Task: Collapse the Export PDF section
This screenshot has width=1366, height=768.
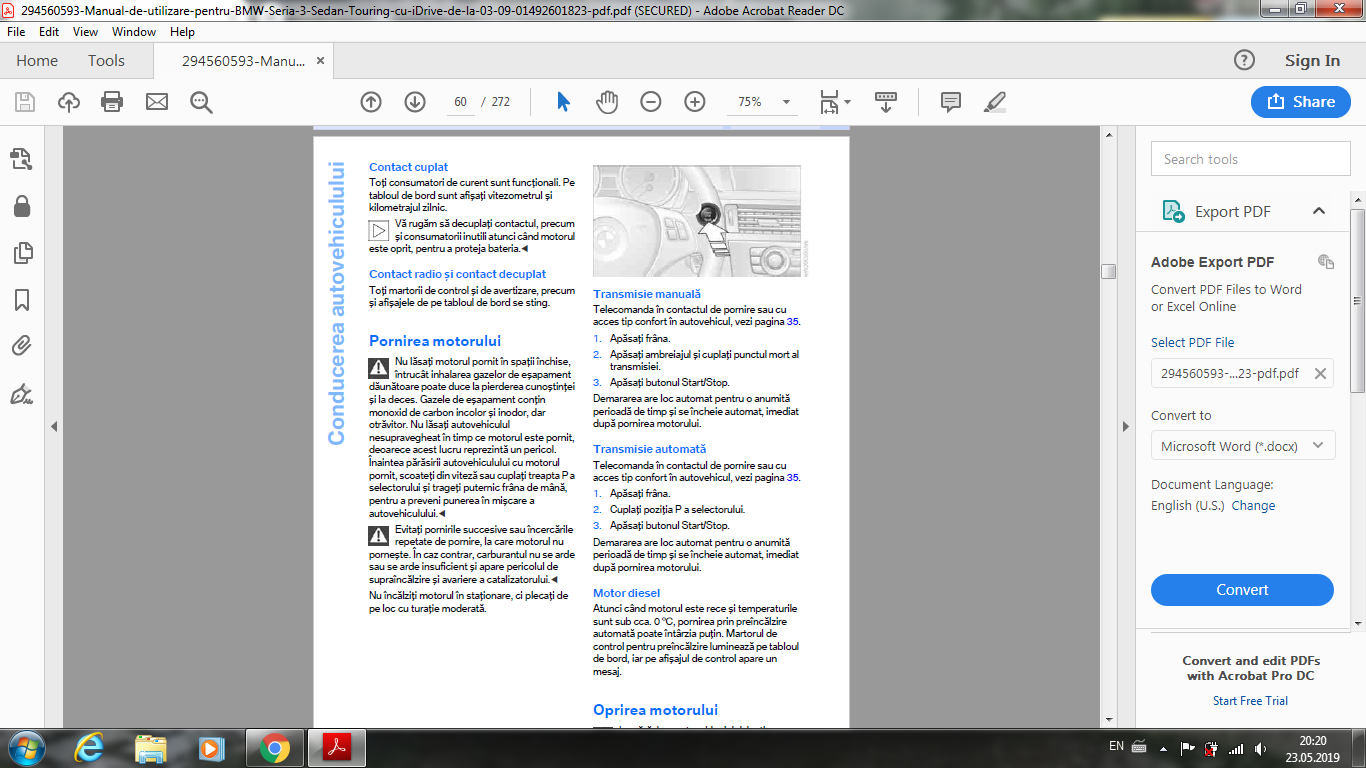Action: point(1319,211)
